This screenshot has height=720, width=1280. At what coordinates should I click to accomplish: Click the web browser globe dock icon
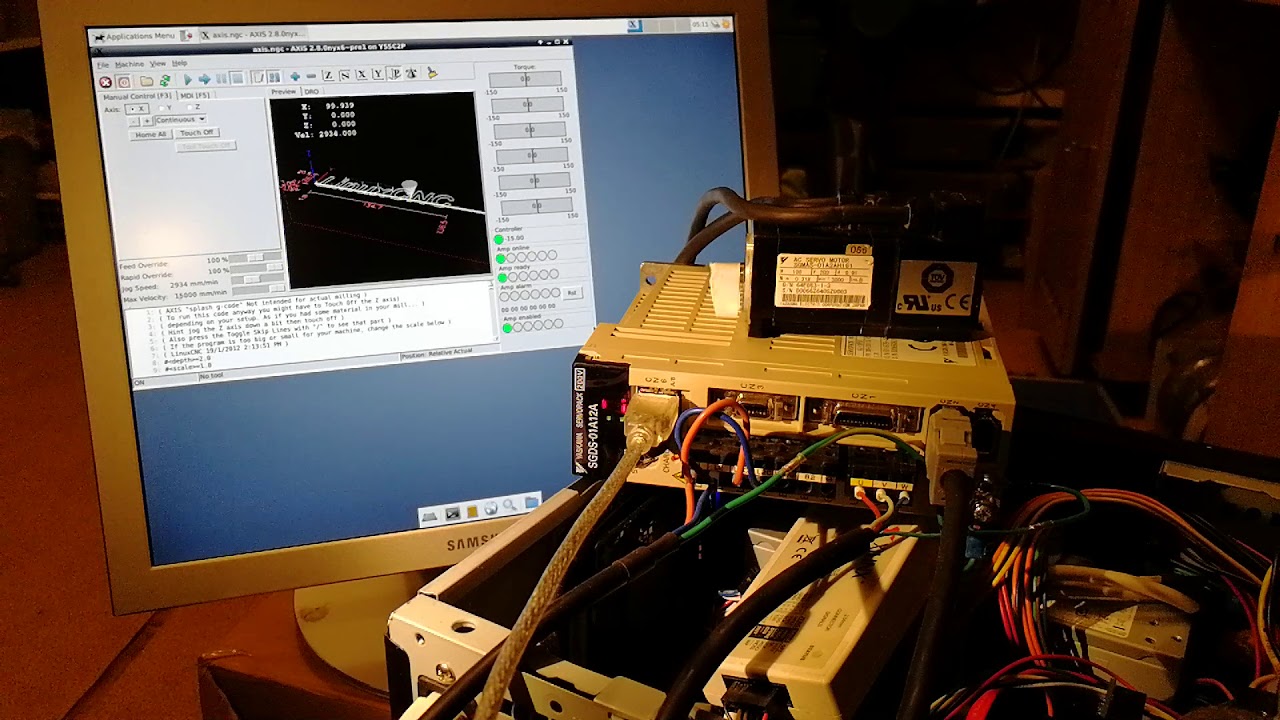coord(491,509)
